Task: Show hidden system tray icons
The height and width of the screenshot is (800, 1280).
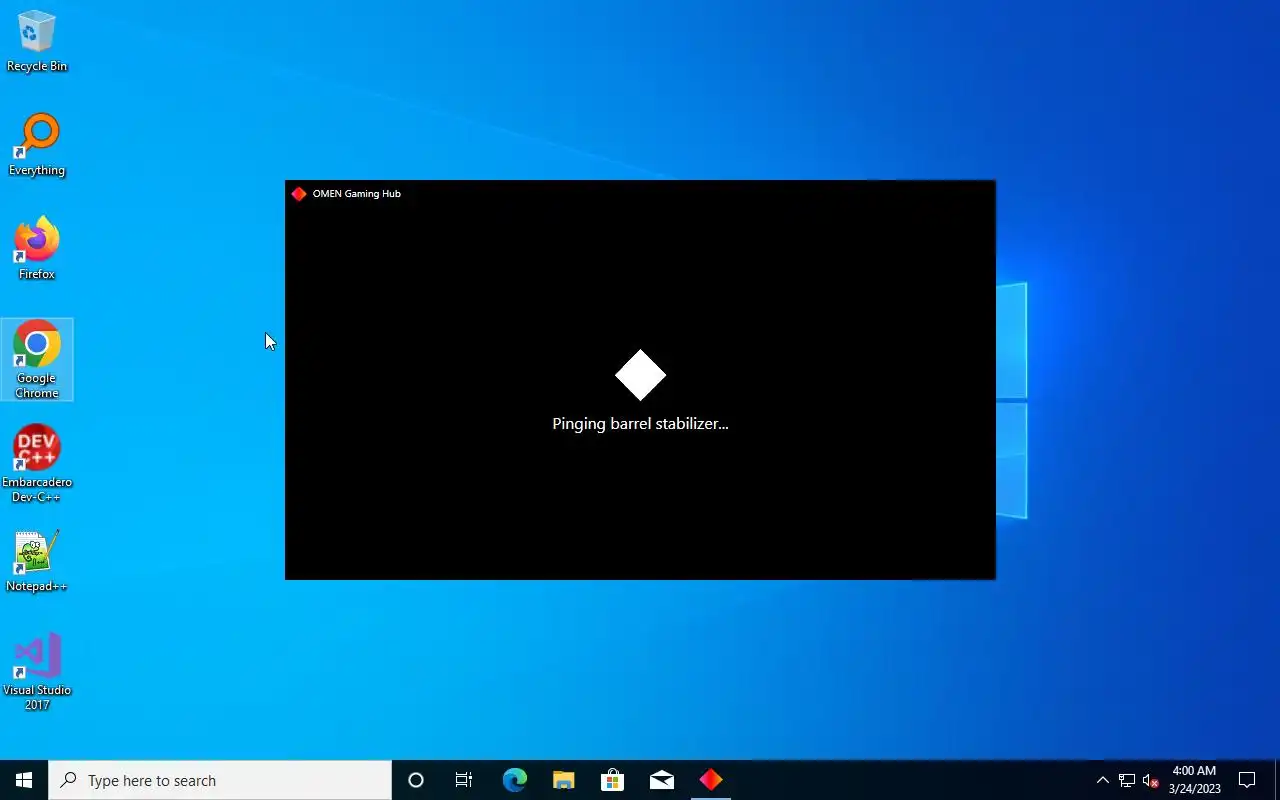Action: (x=1103, y=780)
